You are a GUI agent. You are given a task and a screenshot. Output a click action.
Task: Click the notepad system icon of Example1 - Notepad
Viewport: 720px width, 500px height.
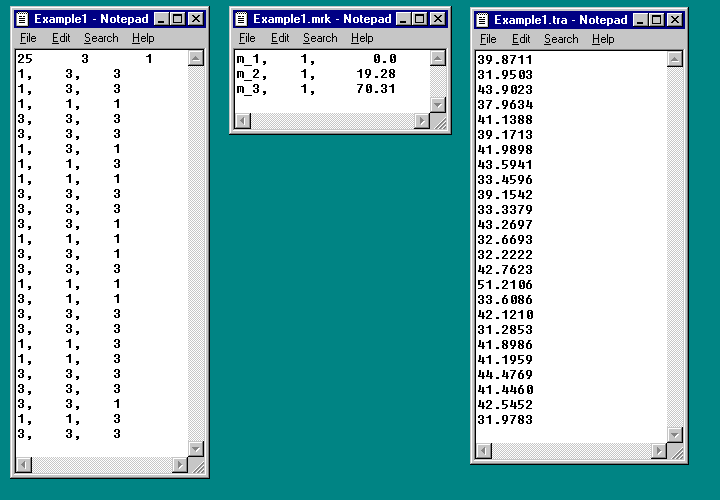pyautogui.click(x=22, y=19)
